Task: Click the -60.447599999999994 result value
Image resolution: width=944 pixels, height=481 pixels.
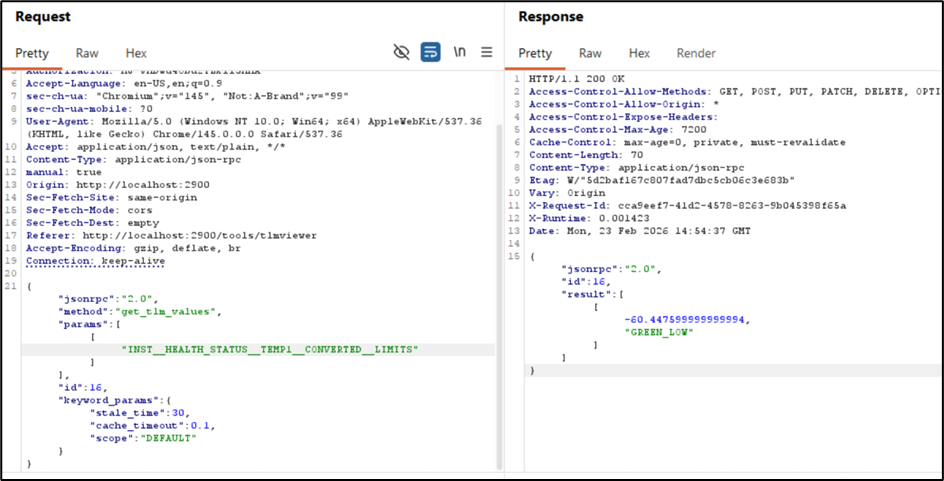Action: 686,320
